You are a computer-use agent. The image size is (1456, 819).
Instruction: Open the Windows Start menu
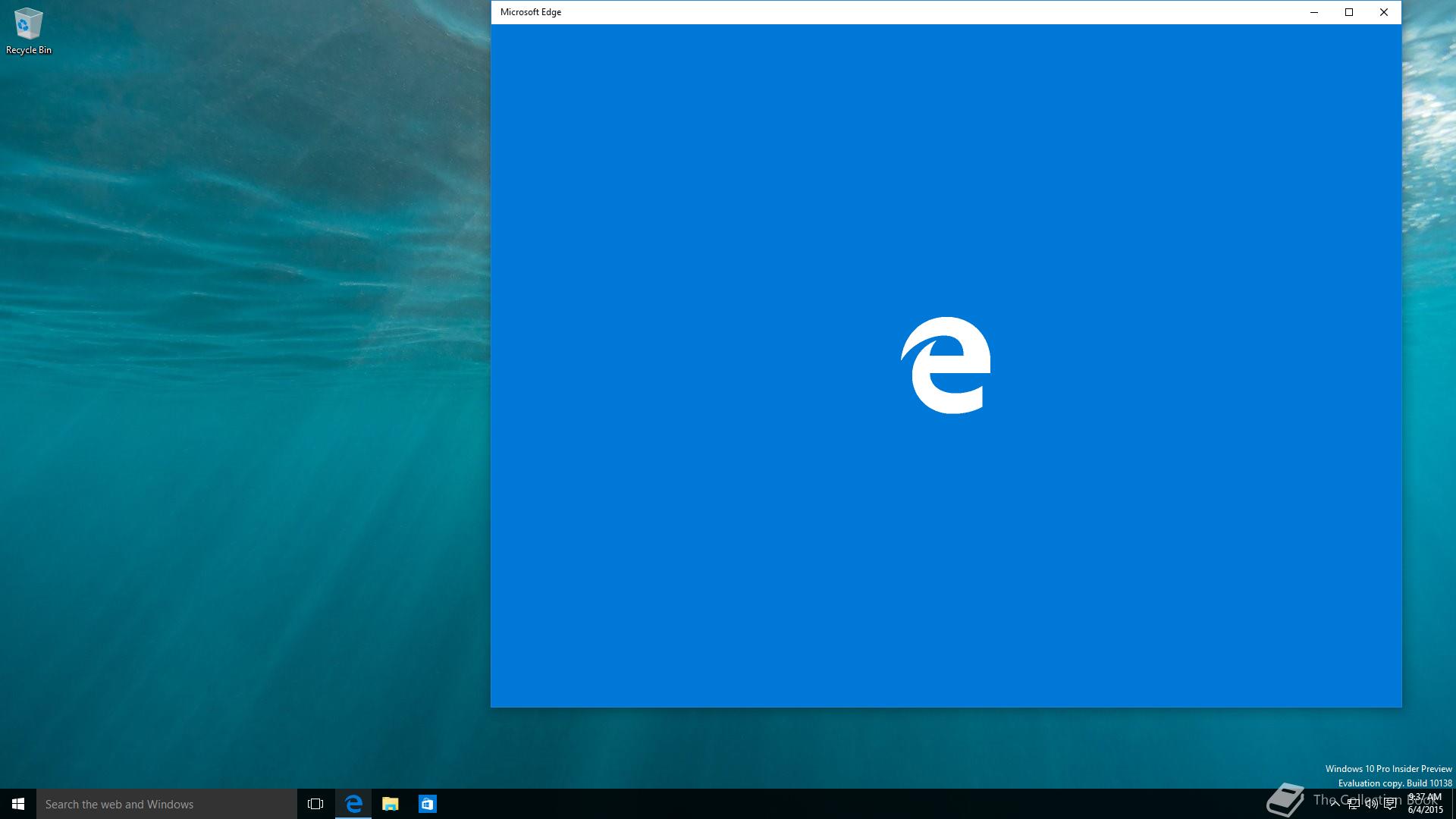tap(18, 804)
